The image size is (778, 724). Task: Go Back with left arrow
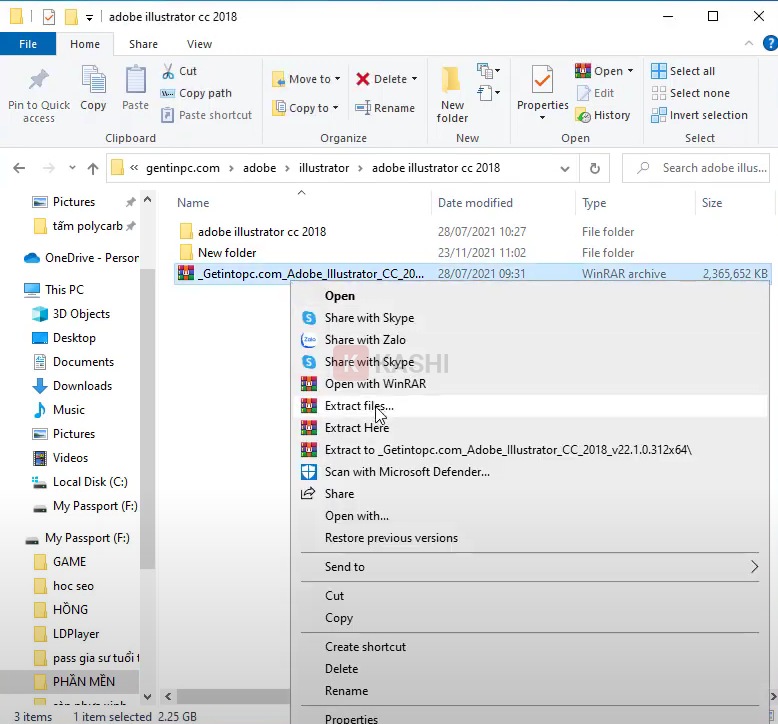tap(19, 168)
